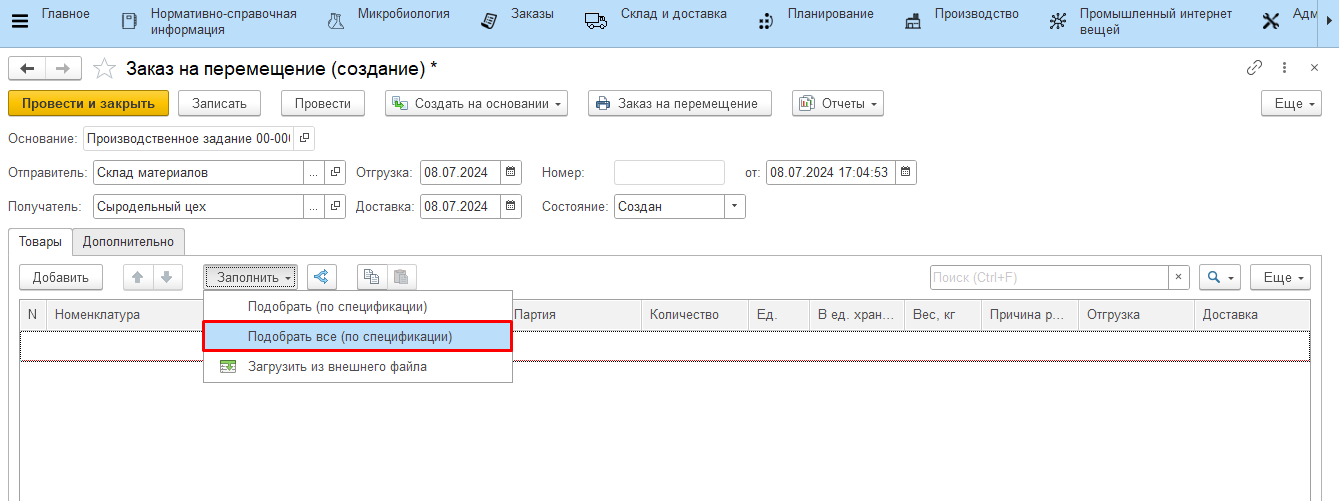The image size is (1339, 501).
Task: Open Создать на основании dropdown
Action: click(x=477, y=104)
